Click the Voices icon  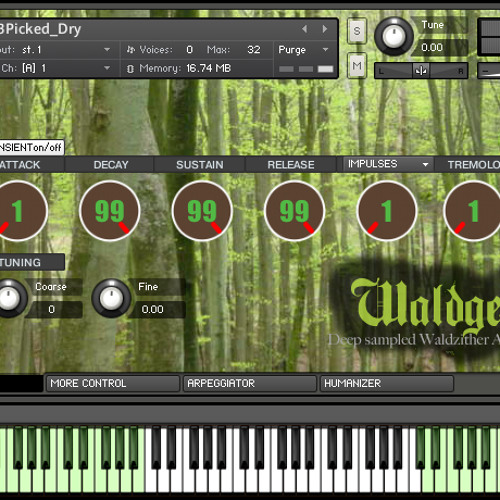[x=130, y=50]
